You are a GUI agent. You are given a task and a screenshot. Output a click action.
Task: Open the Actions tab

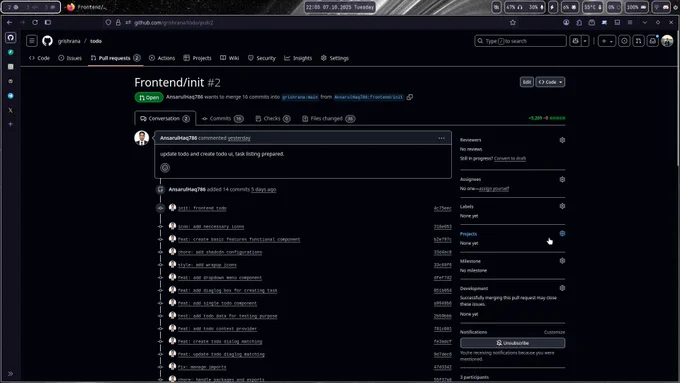[162, 58]
